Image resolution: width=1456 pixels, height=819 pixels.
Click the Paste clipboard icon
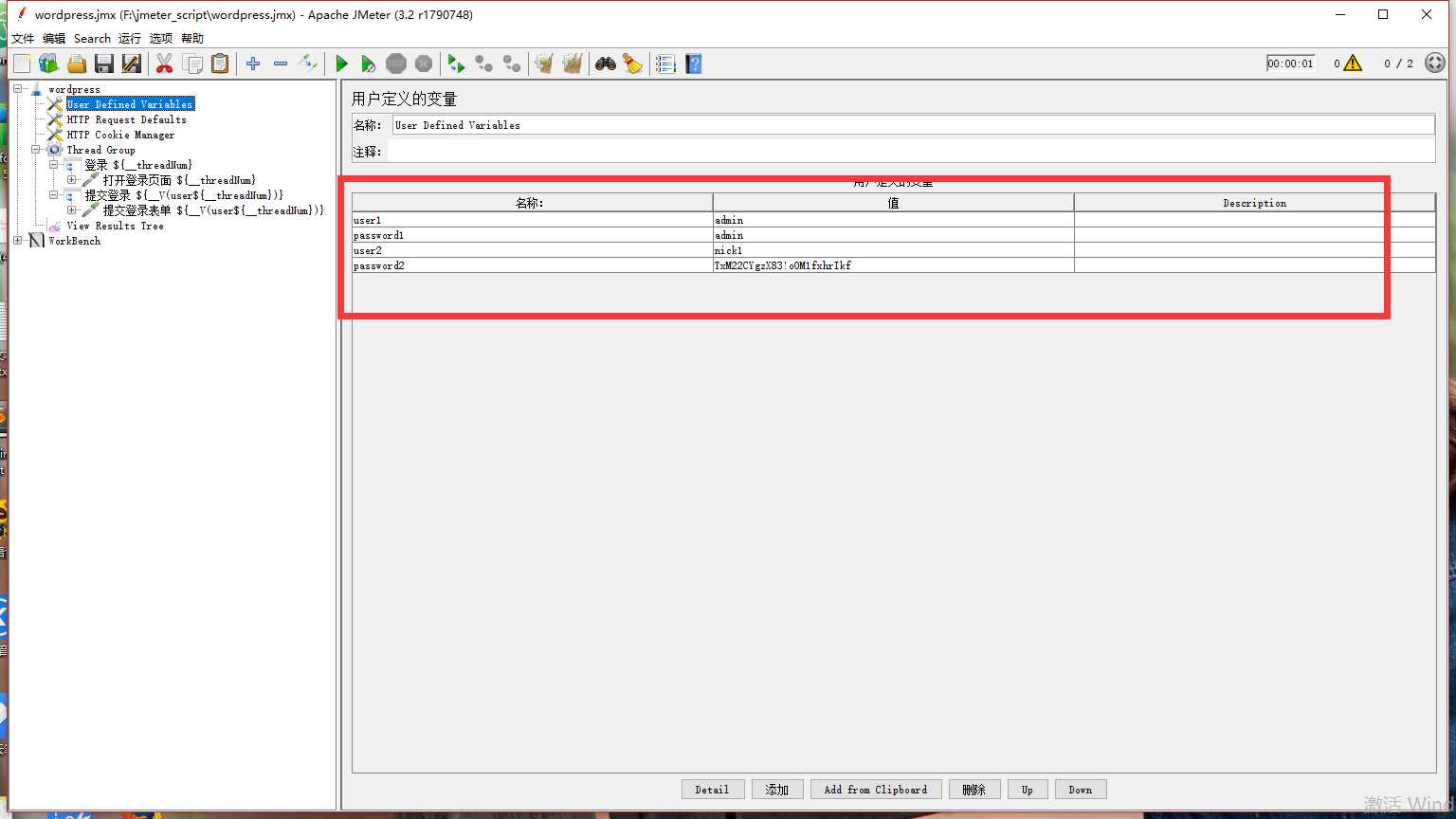coord(220,64)
